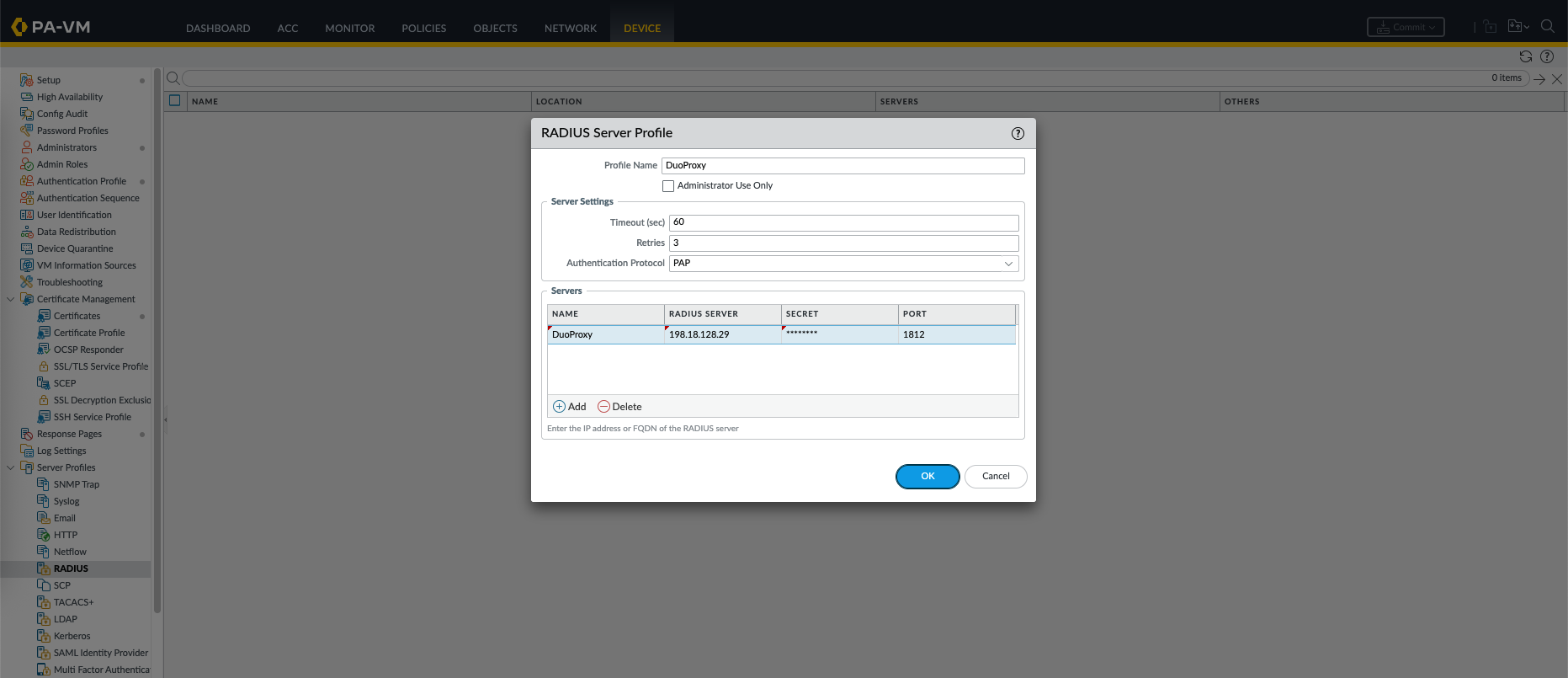Collapse the Certificate Management tree node
The image size is (1568, 678).
(11, 299)
